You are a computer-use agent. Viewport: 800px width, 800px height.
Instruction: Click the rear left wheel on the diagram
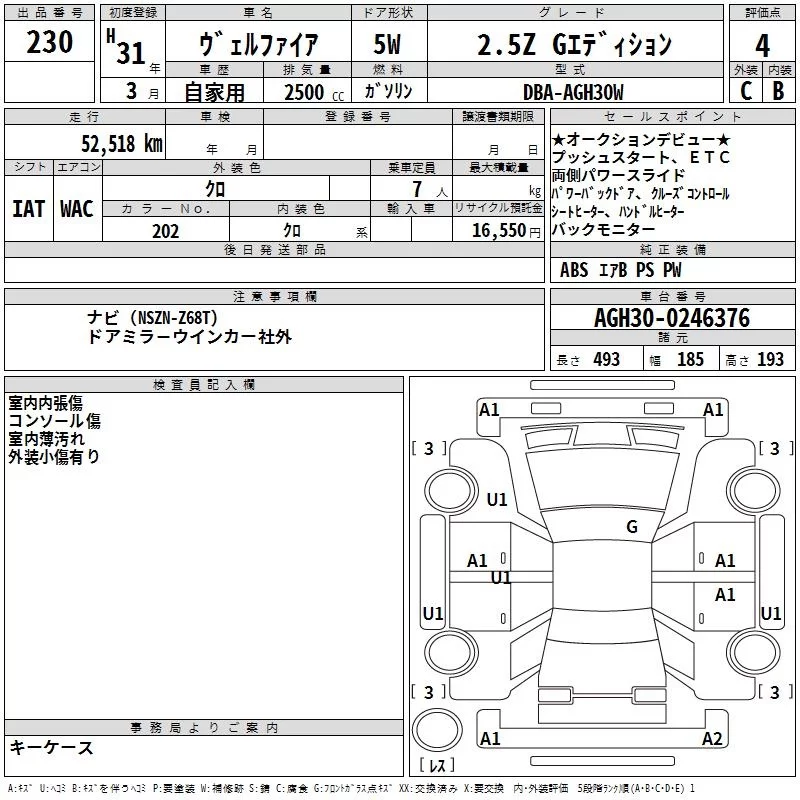click(x=451, y=653)
